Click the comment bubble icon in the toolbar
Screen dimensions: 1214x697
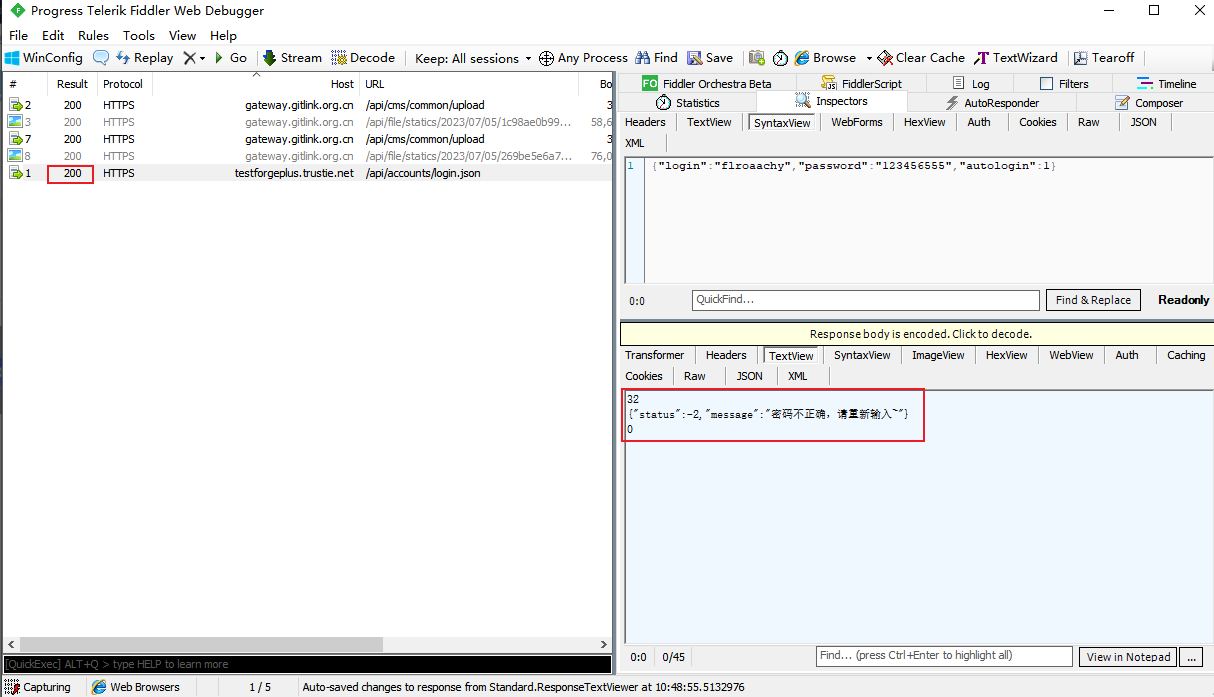click(x=101, y=58)
